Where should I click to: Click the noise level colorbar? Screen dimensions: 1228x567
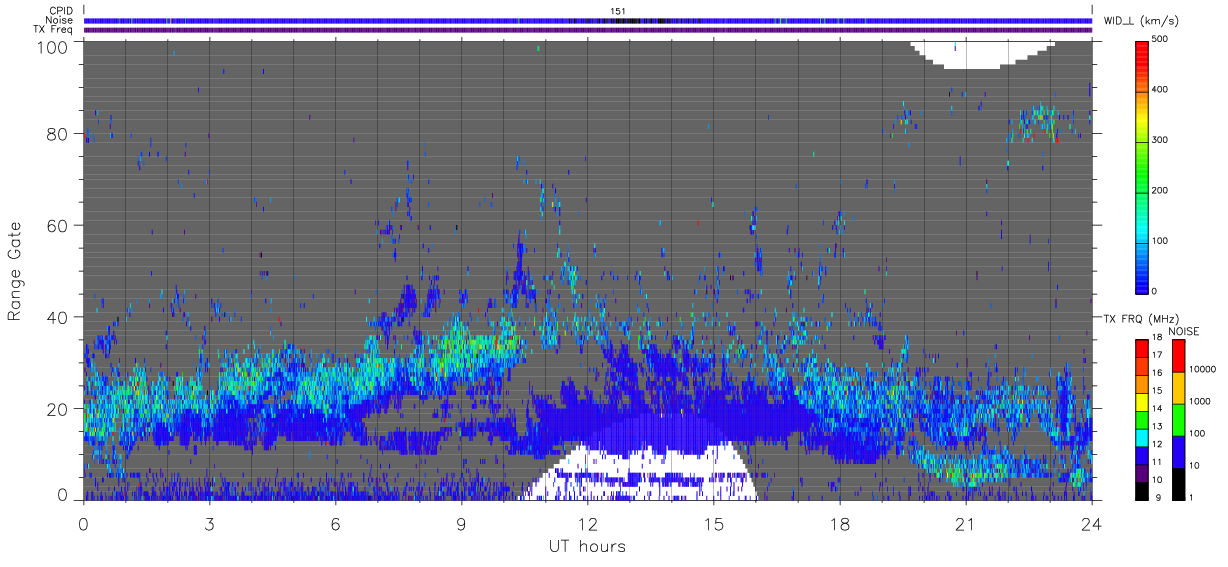pos(1178,419)
